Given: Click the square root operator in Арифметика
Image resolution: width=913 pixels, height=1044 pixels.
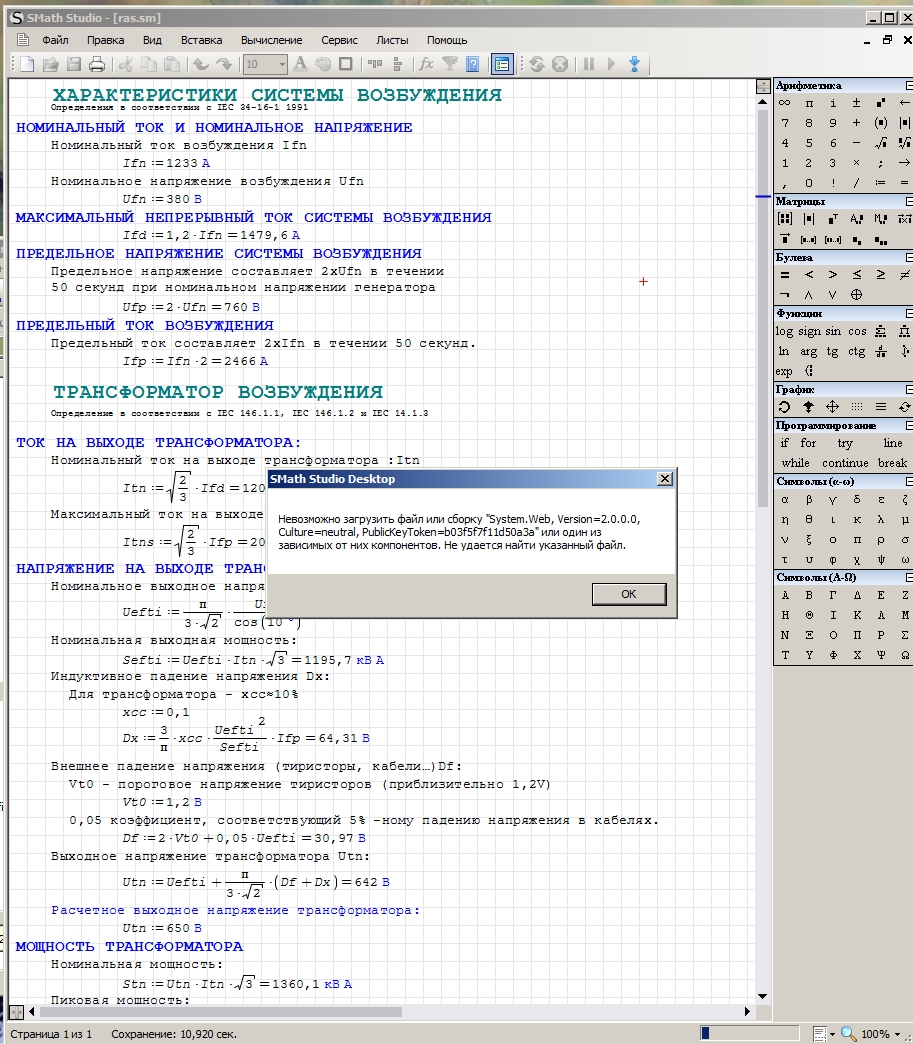Looking at the screenshot, I should [x=881, y=143].
